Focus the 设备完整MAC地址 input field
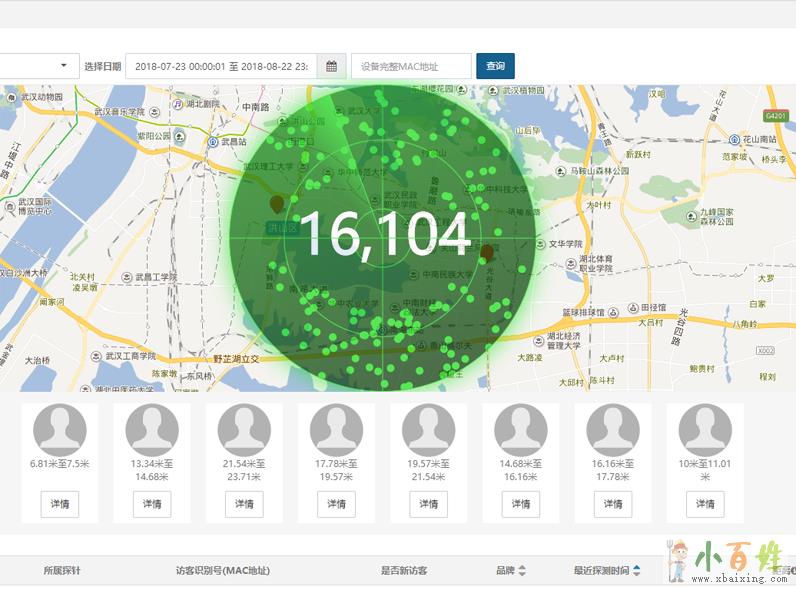Image resolution: width=796 pixels, height=590 pixels. (411, 66)
